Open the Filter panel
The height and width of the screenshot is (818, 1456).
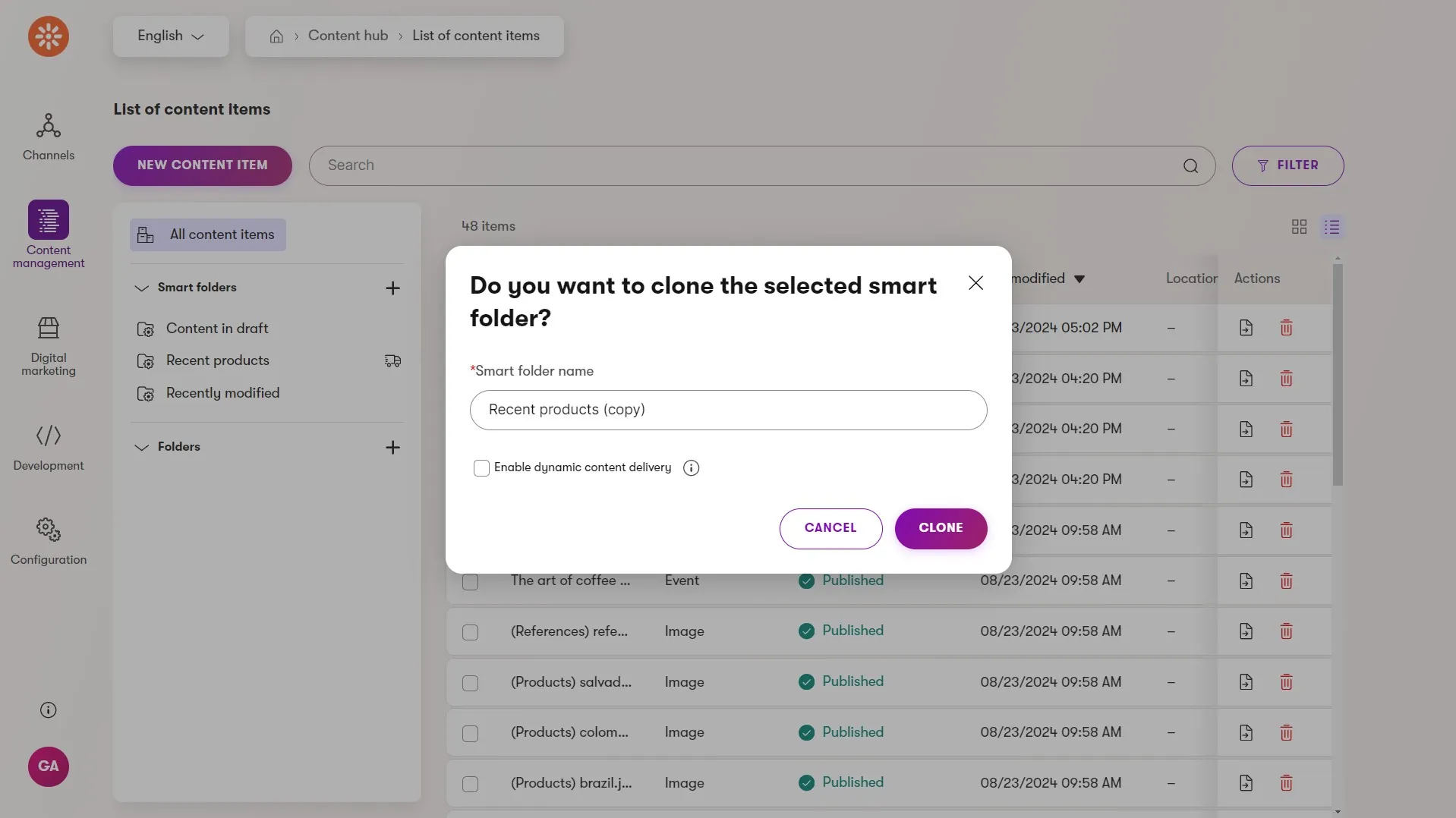pos(1287,165)
